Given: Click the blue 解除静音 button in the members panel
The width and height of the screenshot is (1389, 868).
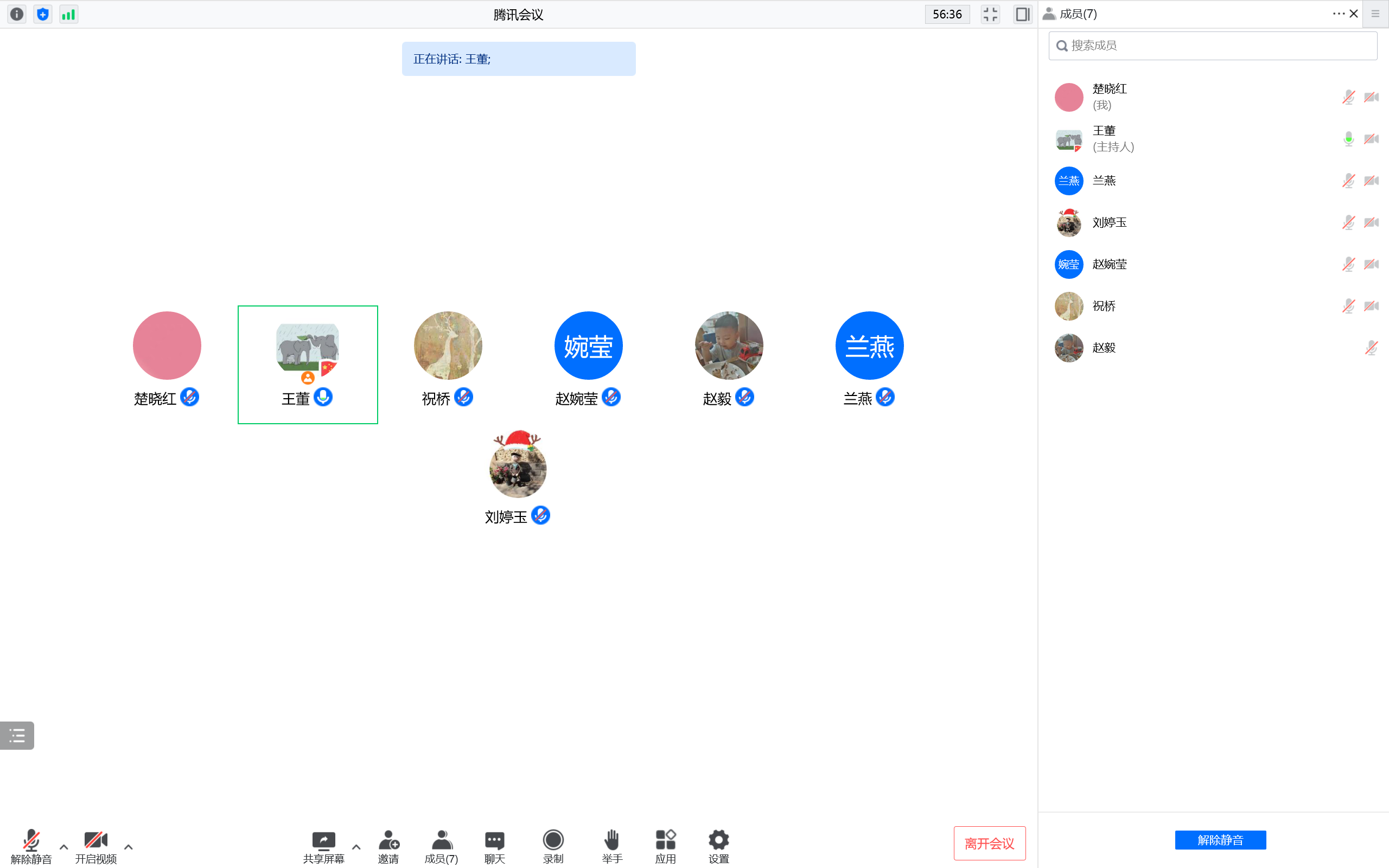Looking at the screenshot, I should pos(1220,840).
